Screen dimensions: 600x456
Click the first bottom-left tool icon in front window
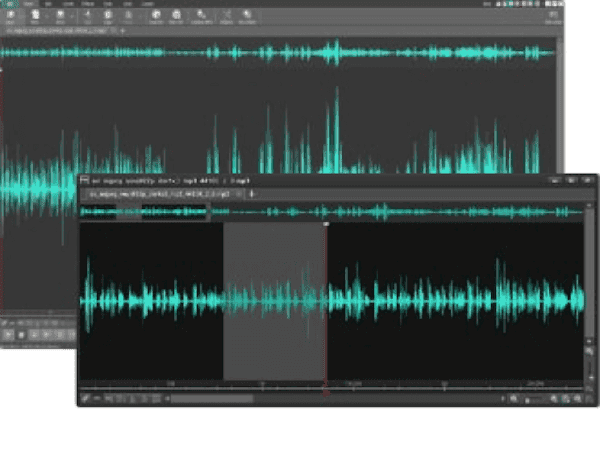85,399
